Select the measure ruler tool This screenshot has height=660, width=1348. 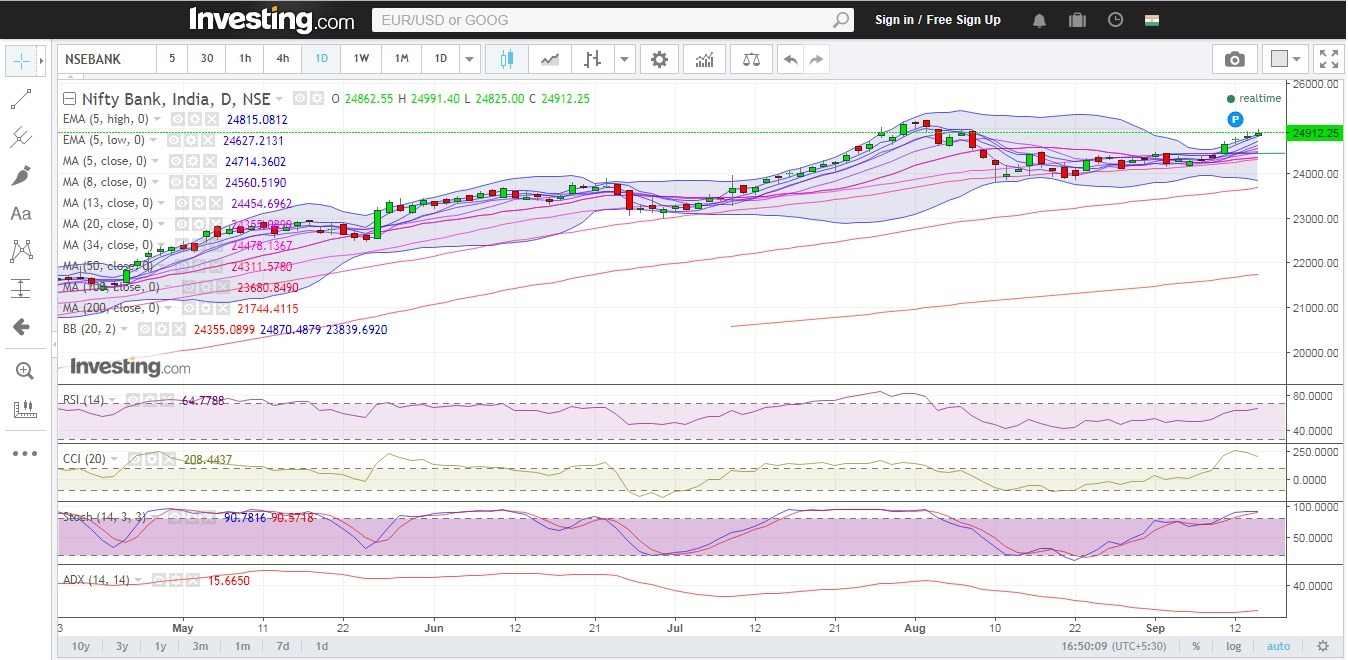click(x=25, y=409)
